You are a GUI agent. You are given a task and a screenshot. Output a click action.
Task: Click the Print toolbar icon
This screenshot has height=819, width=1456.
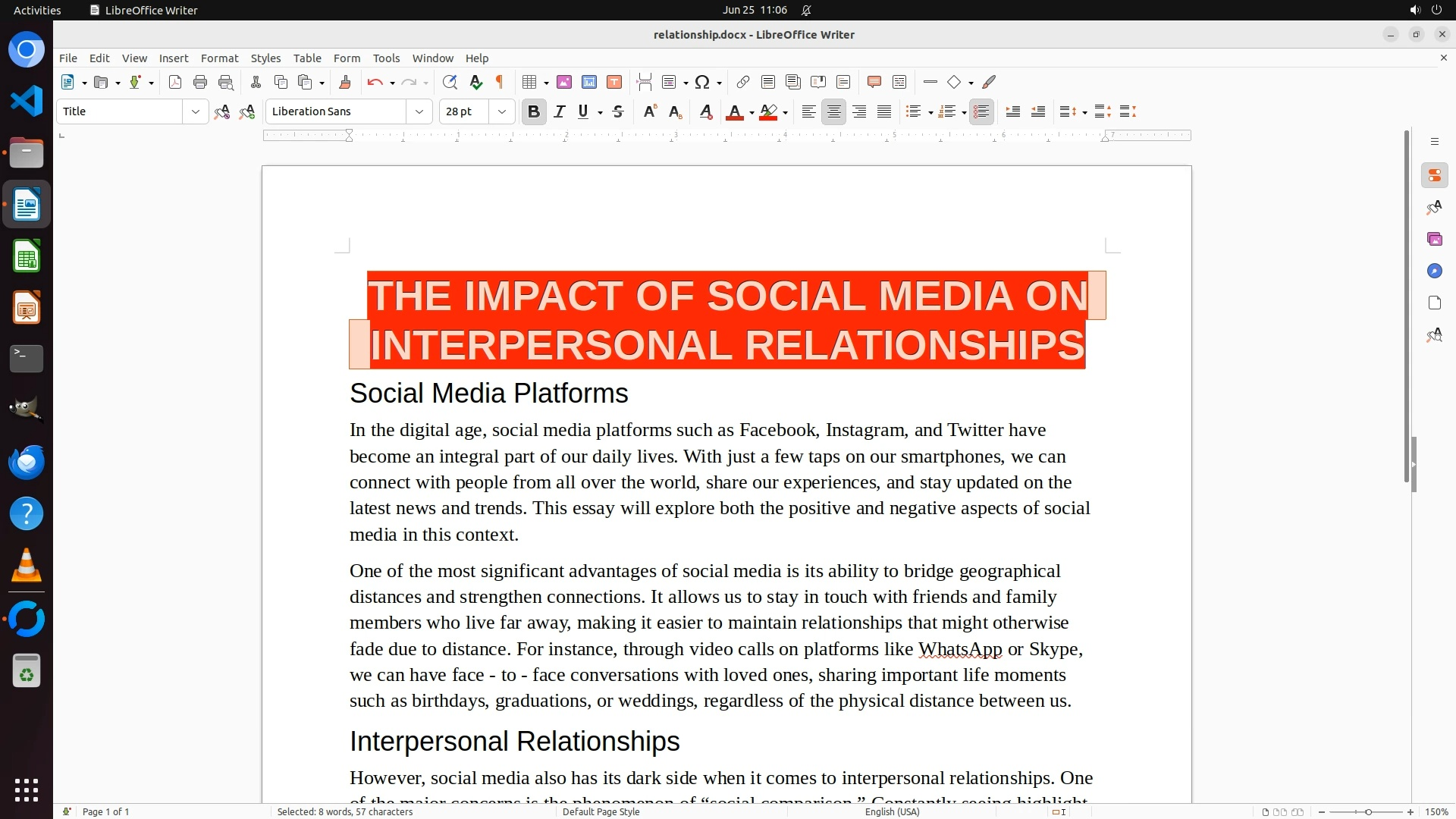coord(200,82)
